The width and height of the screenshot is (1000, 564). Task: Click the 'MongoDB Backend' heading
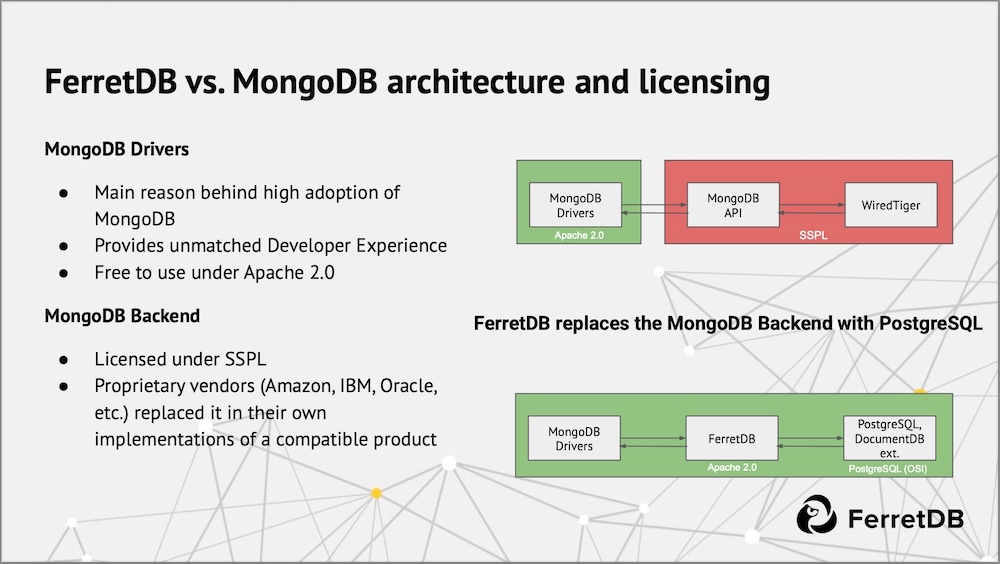pyautogui.click(x=122, y=316)
